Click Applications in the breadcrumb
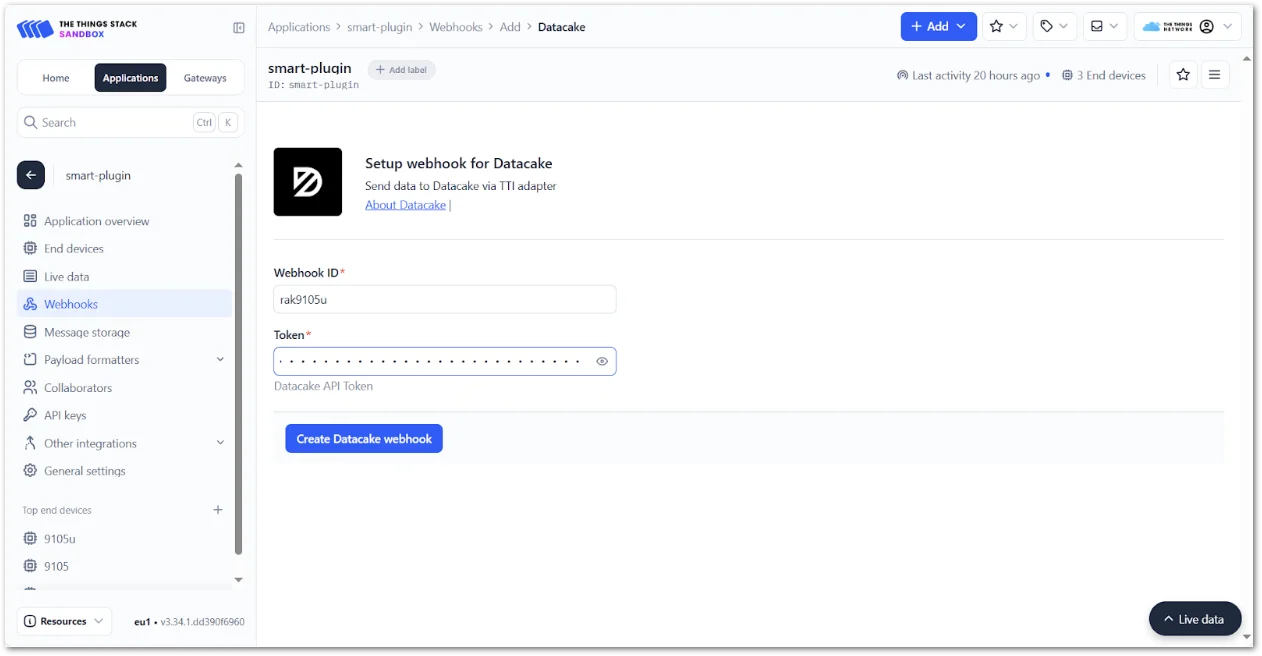This screenshot has width=1262, height=656. pos(299,27)
